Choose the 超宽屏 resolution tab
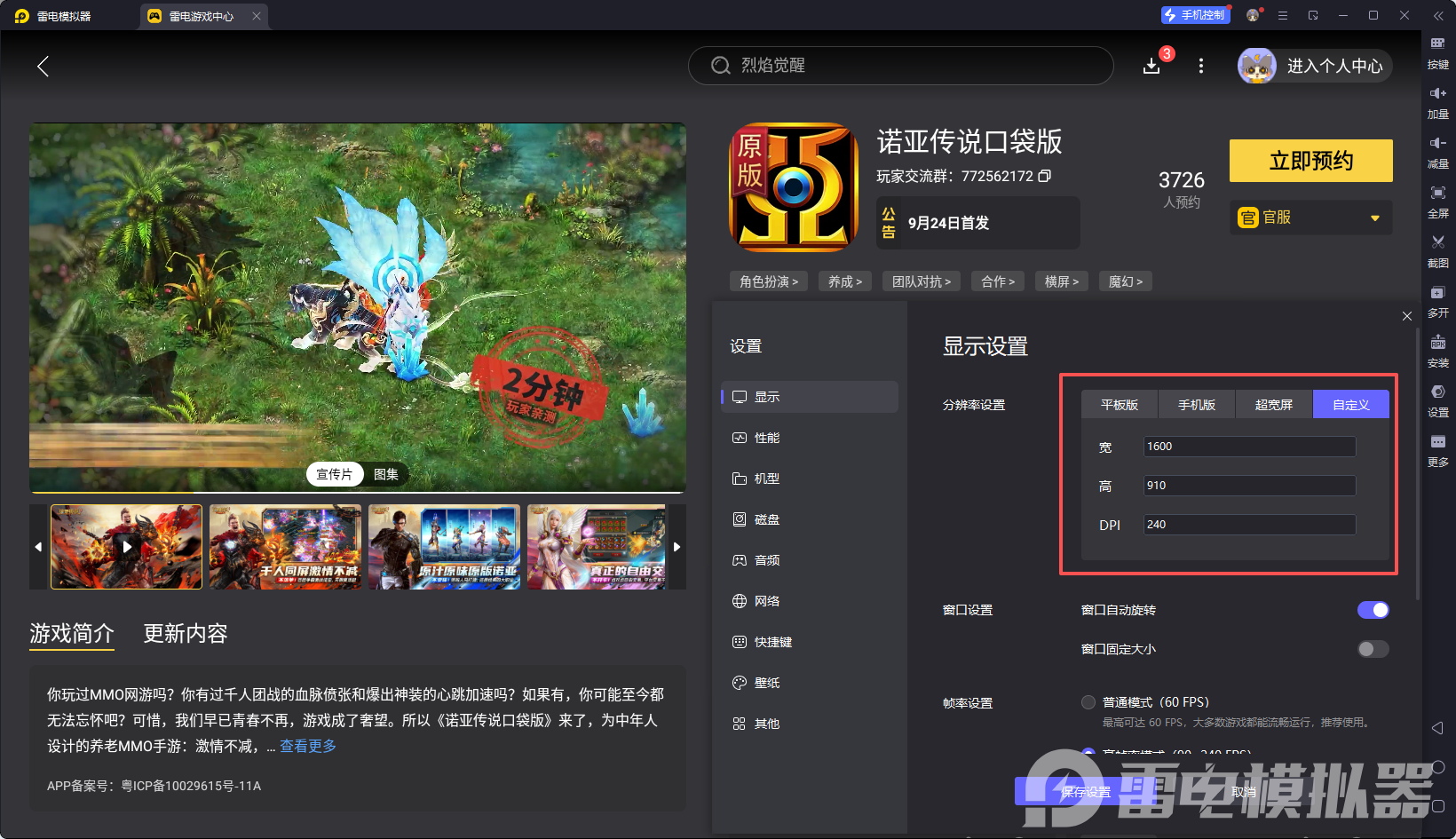Screen dimensions: 1456x839 pos(1274,404)
